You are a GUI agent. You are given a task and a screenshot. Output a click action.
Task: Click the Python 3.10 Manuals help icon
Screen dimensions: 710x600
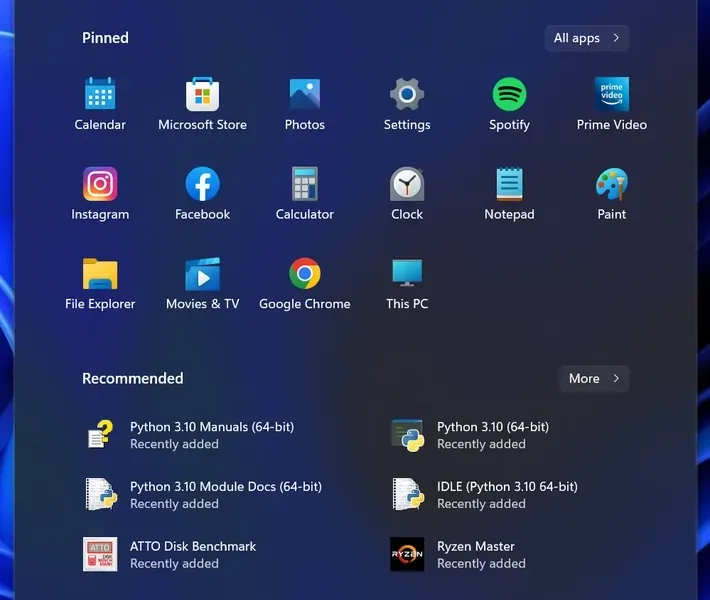[x=100, y=434]
